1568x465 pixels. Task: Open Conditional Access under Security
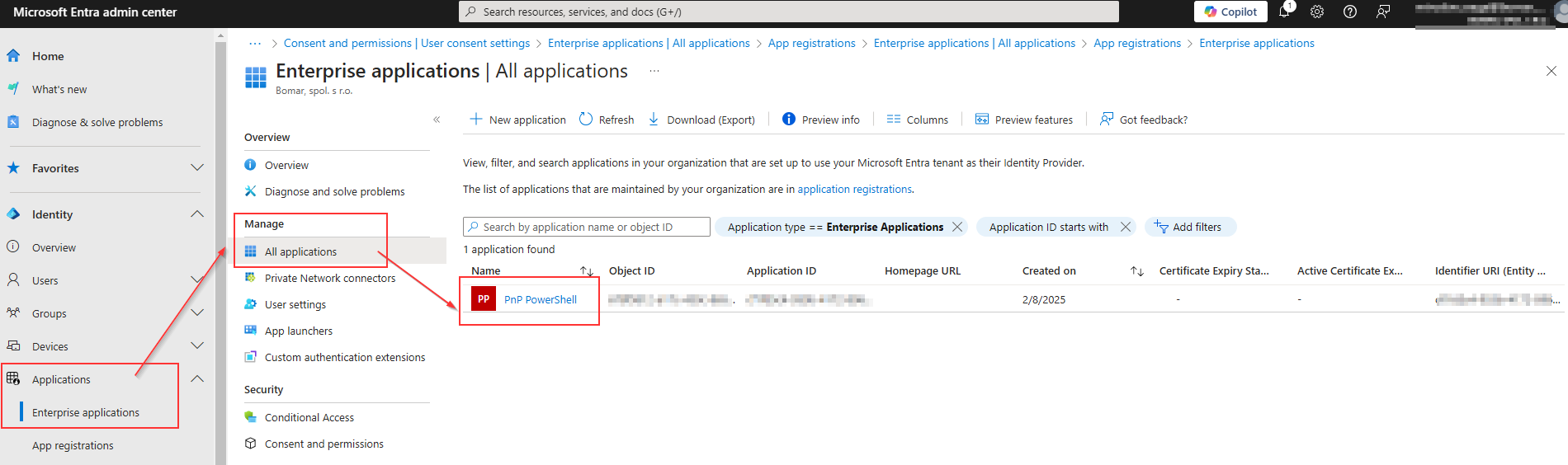(309, 417)
